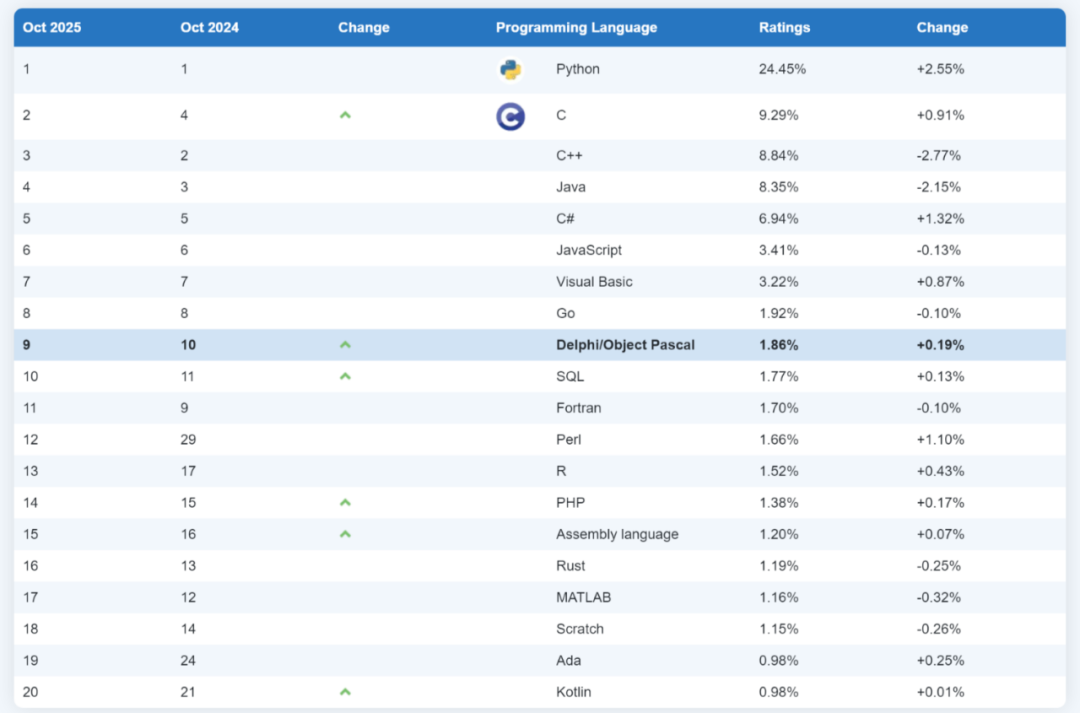Screen dimensions: 1080x713
Task: Click the Oct 2025 column header
Action: click(52, 28)
